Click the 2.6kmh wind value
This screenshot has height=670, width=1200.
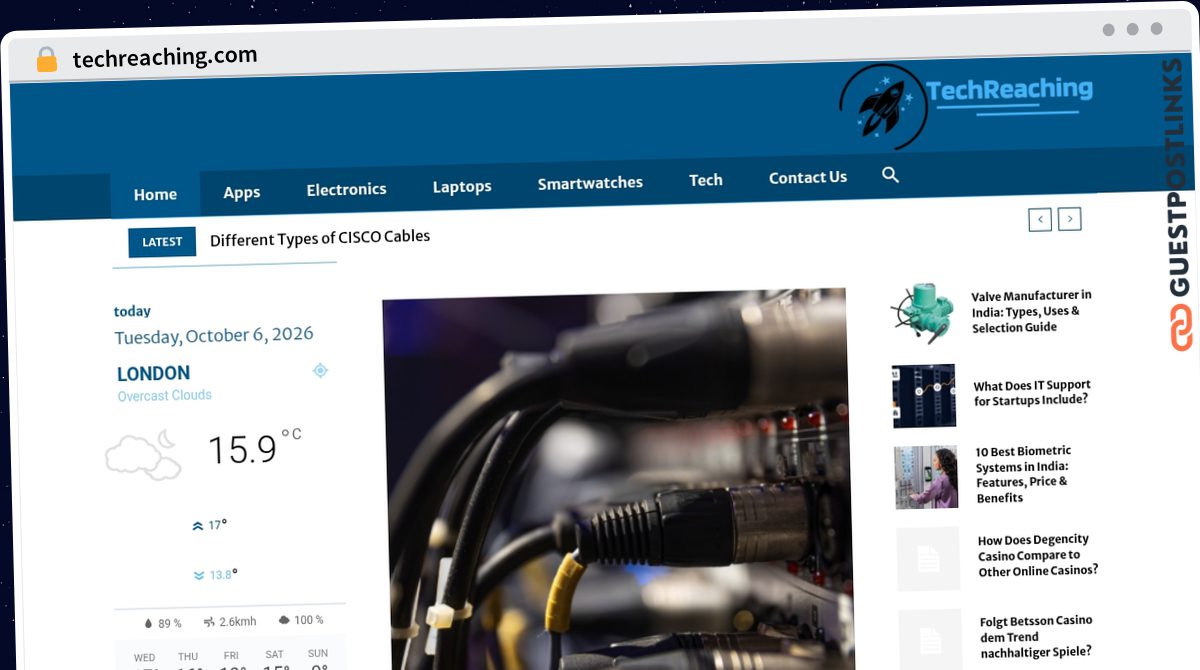tap(238, 621)
